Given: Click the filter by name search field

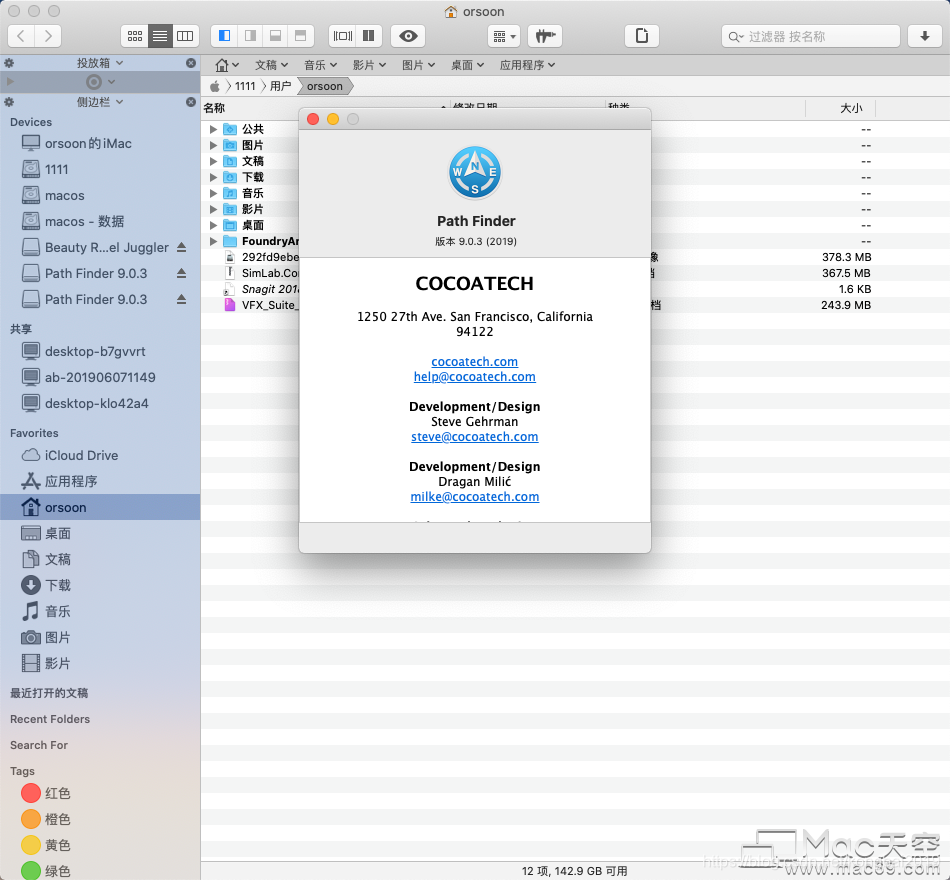Looking at the screenshot, I should point(811,36).
